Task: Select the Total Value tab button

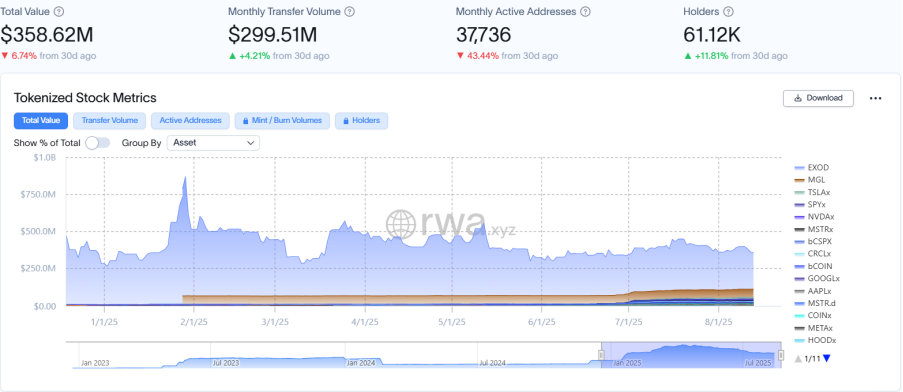Action: 41,121
